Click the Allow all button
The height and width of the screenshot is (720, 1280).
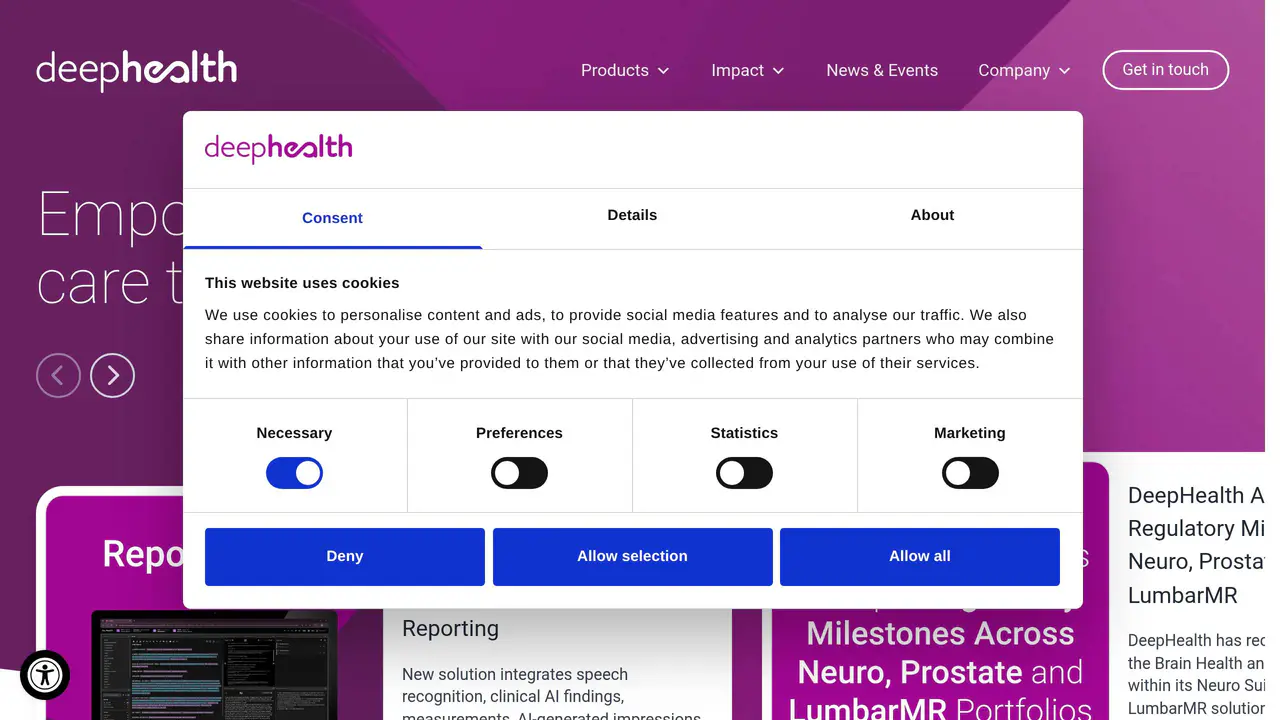(x=920, y=556)
